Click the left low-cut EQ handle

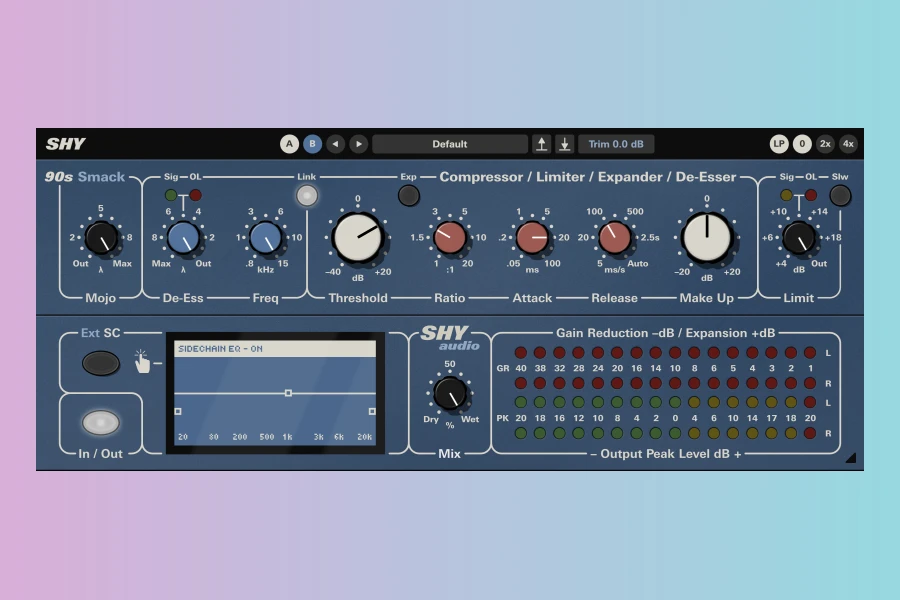tap(178, 412)
